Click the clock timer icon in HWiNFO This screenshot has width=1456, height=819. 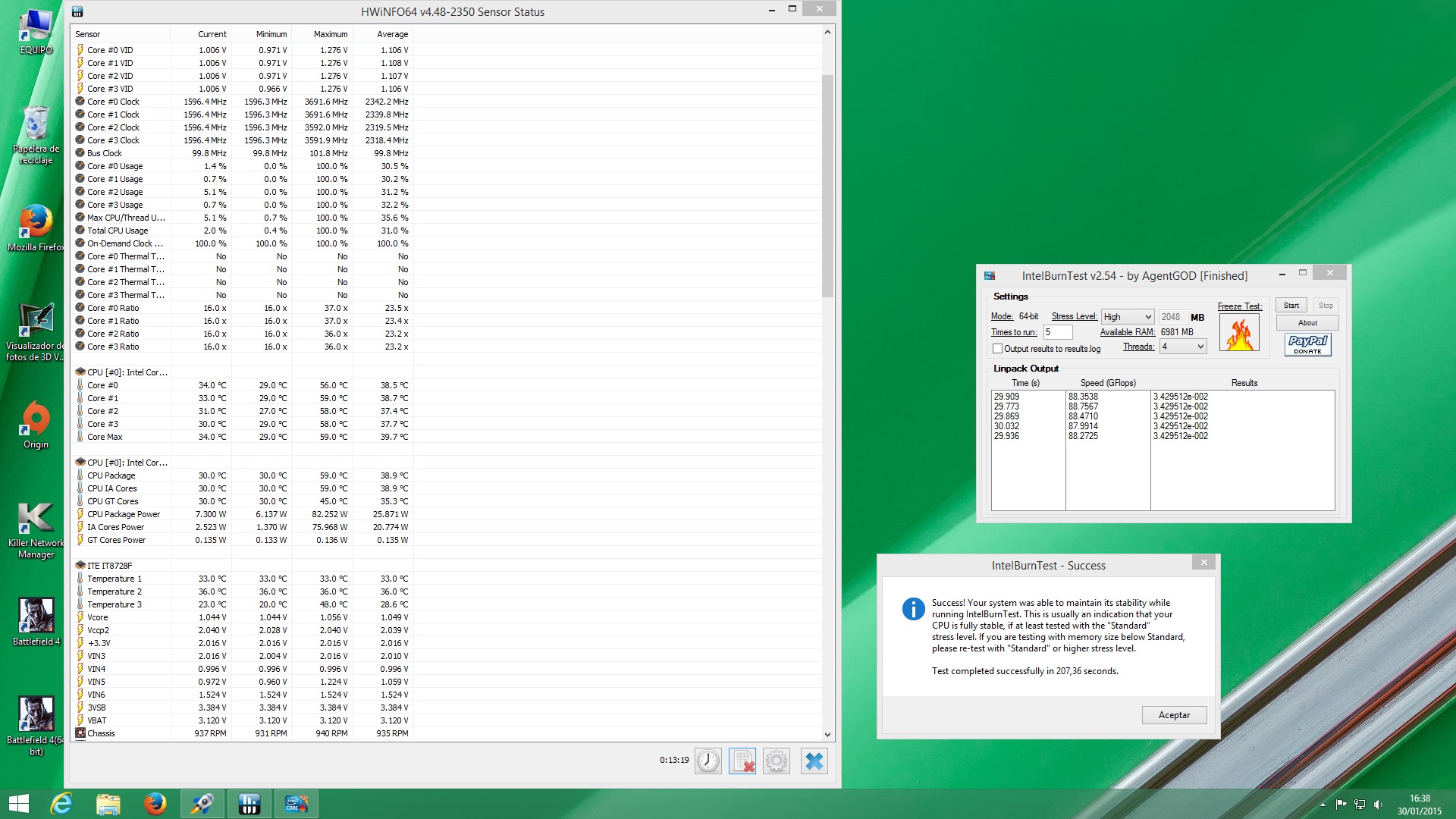[x=708, y=761]
